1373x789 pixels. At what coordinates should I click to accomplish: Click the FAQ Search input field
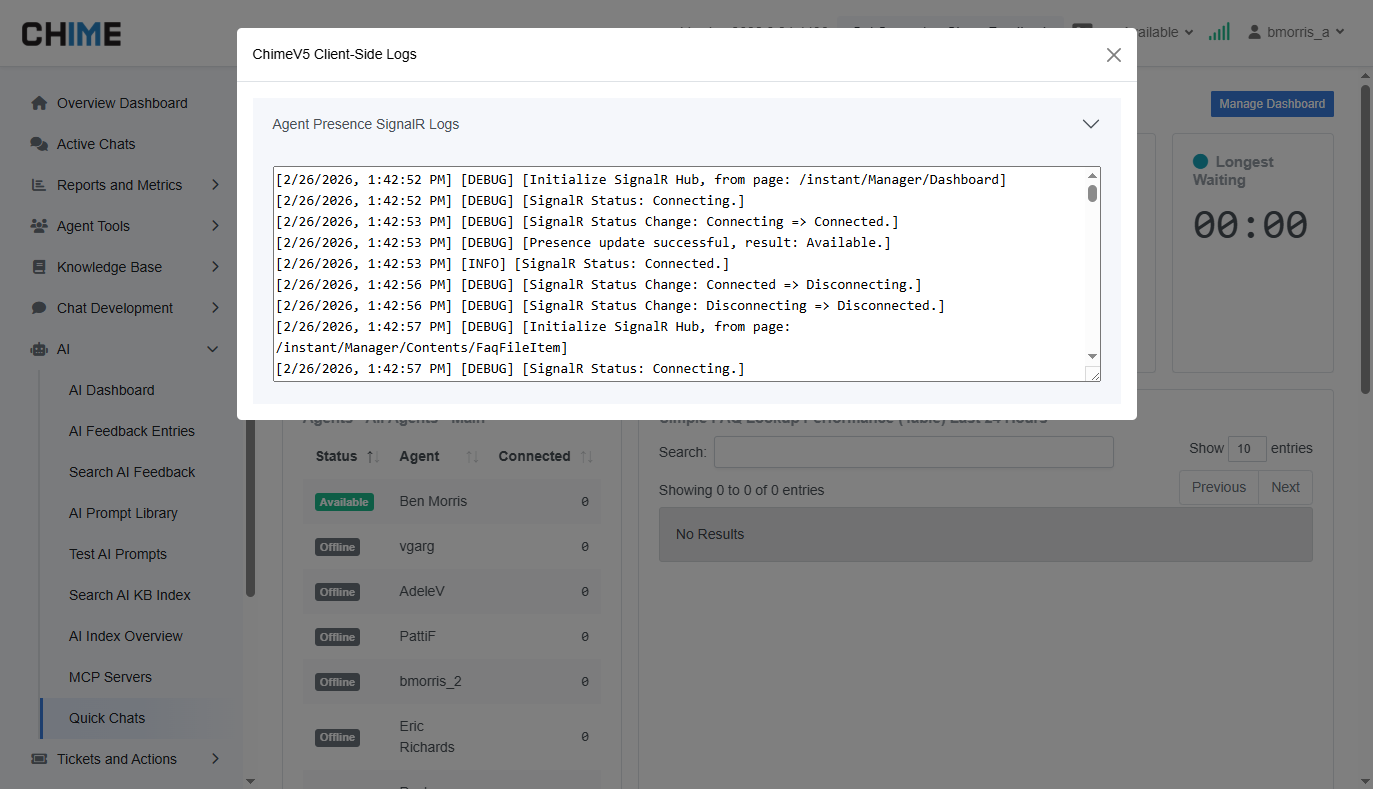pyautogui.click(x=913, y=452)
